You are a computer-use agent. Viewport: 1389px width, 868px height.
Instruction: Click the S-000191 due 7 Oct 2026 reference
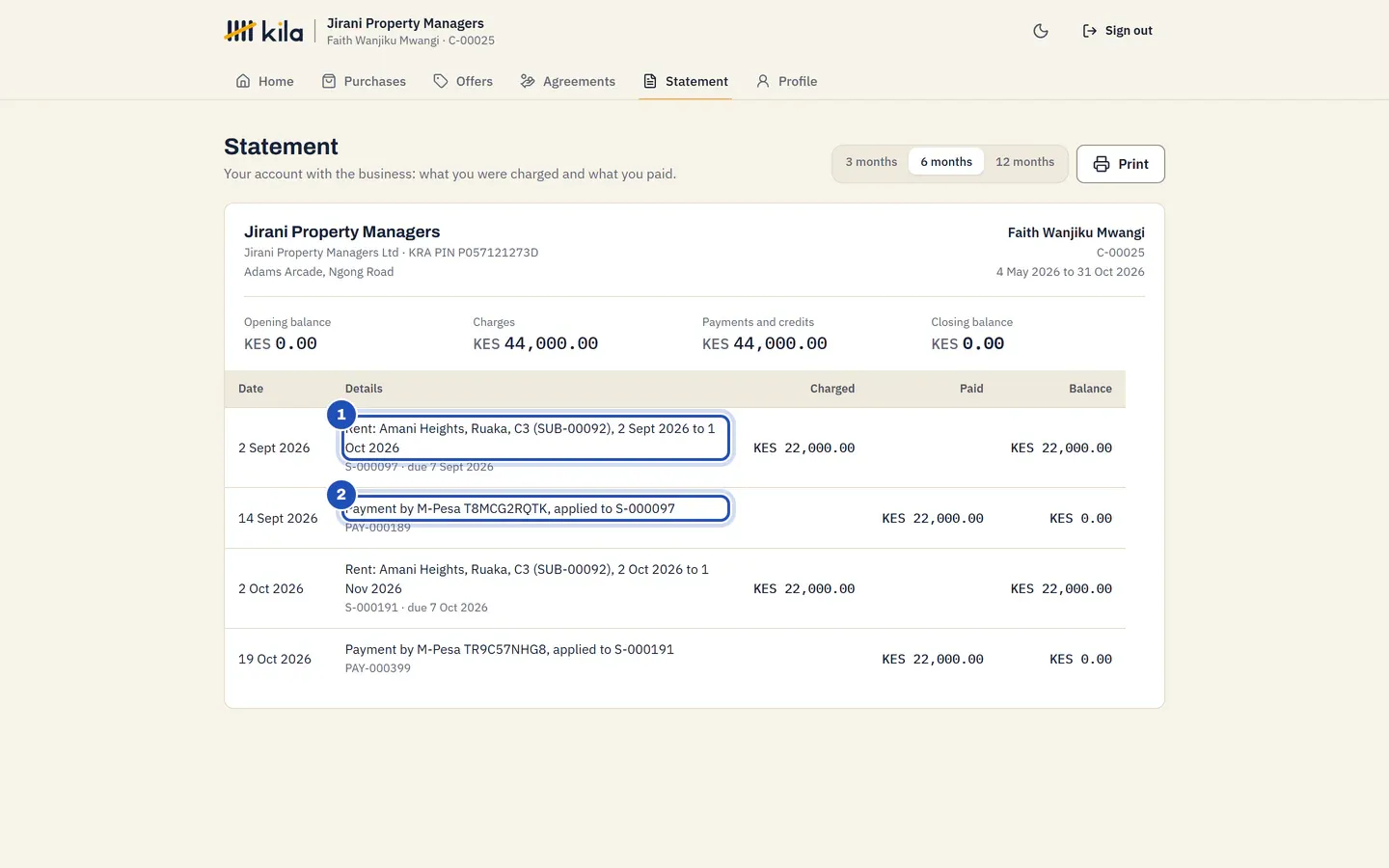tap(417, 608)
